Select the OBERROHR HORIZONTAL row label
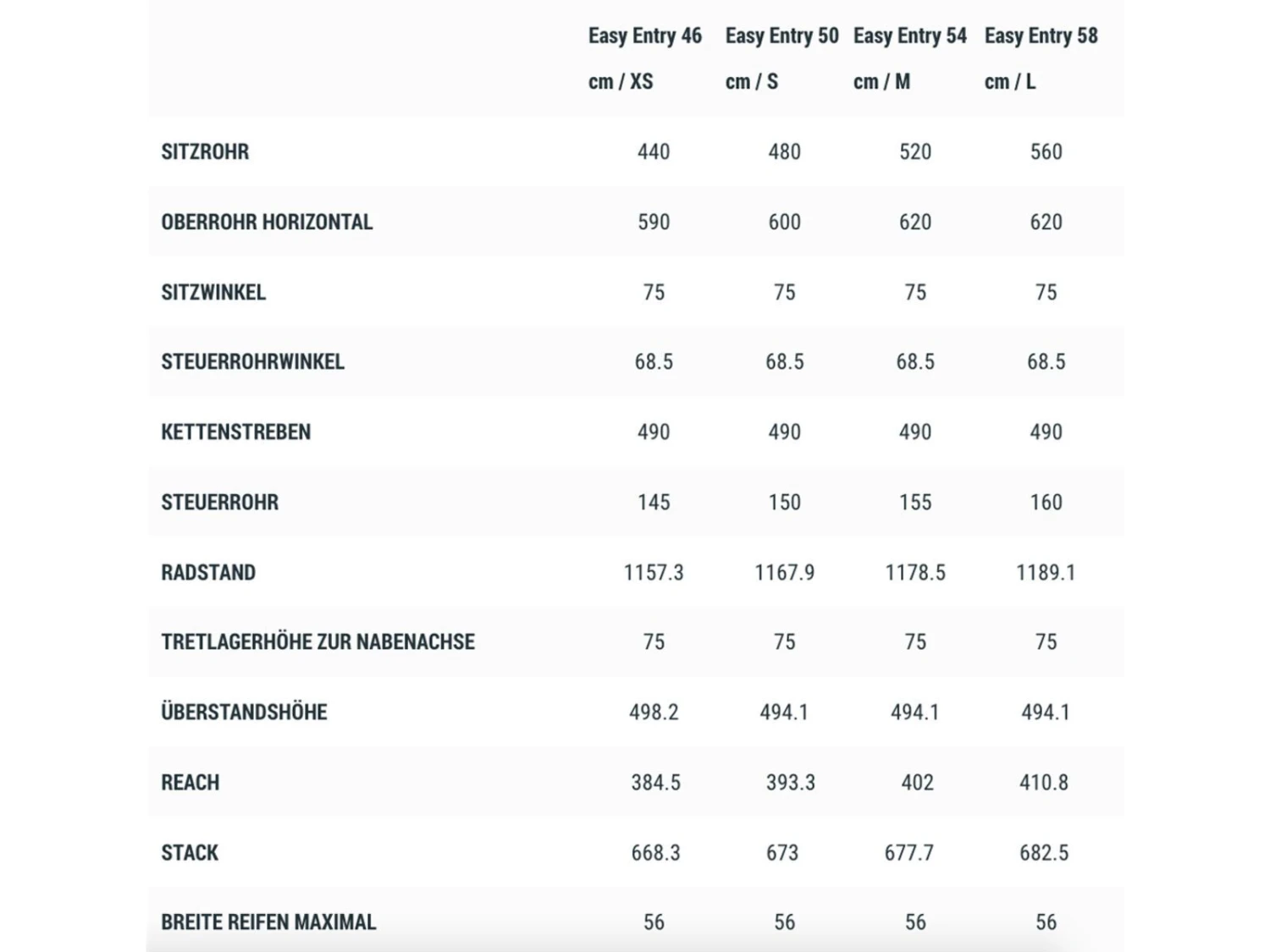This screenshot has width=1270, height=952. click(x=267, y=223)
